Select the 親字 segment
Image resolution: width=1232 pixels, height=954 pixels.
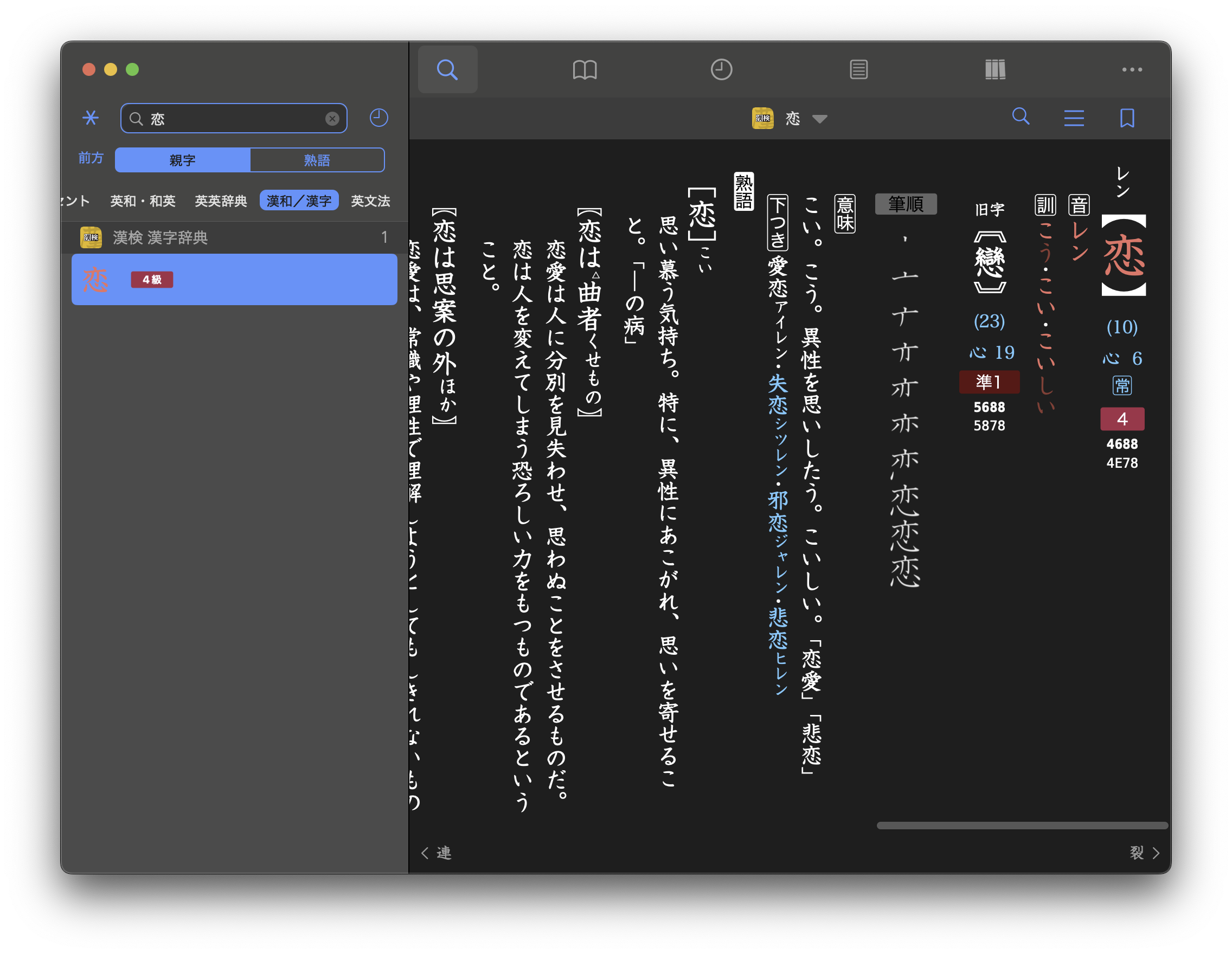(182, 160)
